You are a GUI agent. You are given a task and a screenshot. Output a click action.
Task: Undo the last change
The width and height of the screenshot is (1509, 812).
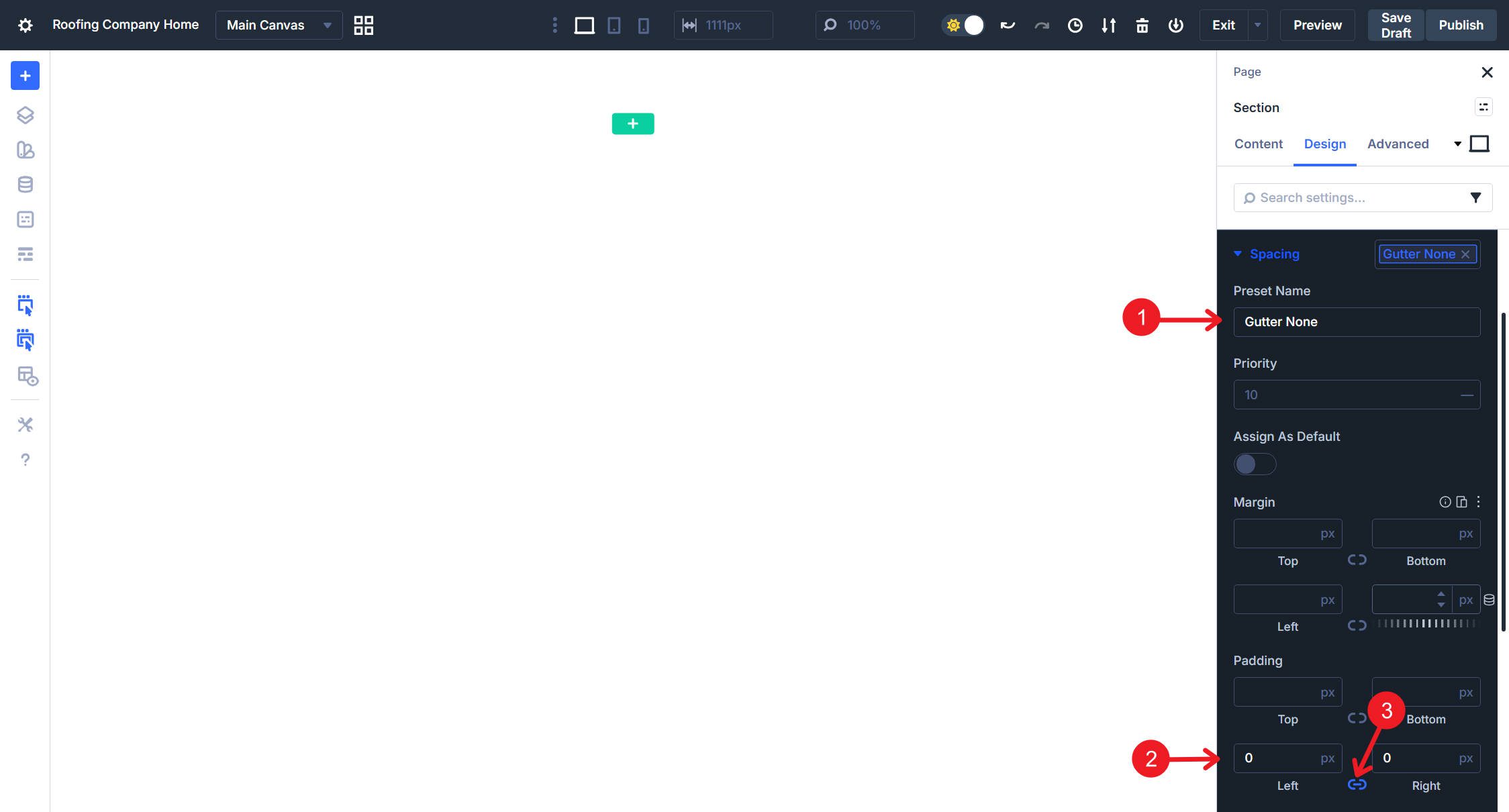tap(1007, 25)
